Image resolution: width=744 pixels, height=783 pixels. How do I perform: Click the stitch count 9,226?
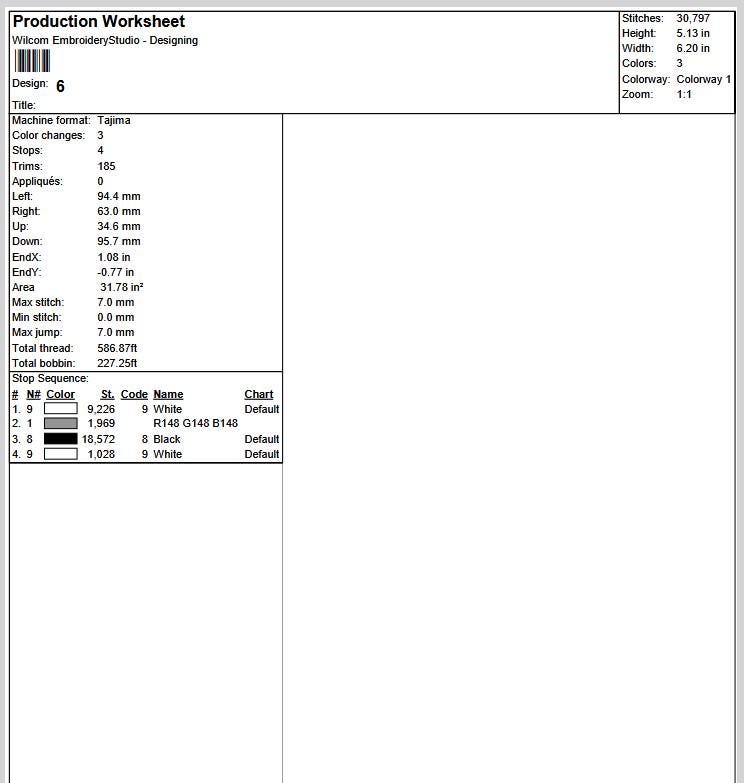(101, 409)
